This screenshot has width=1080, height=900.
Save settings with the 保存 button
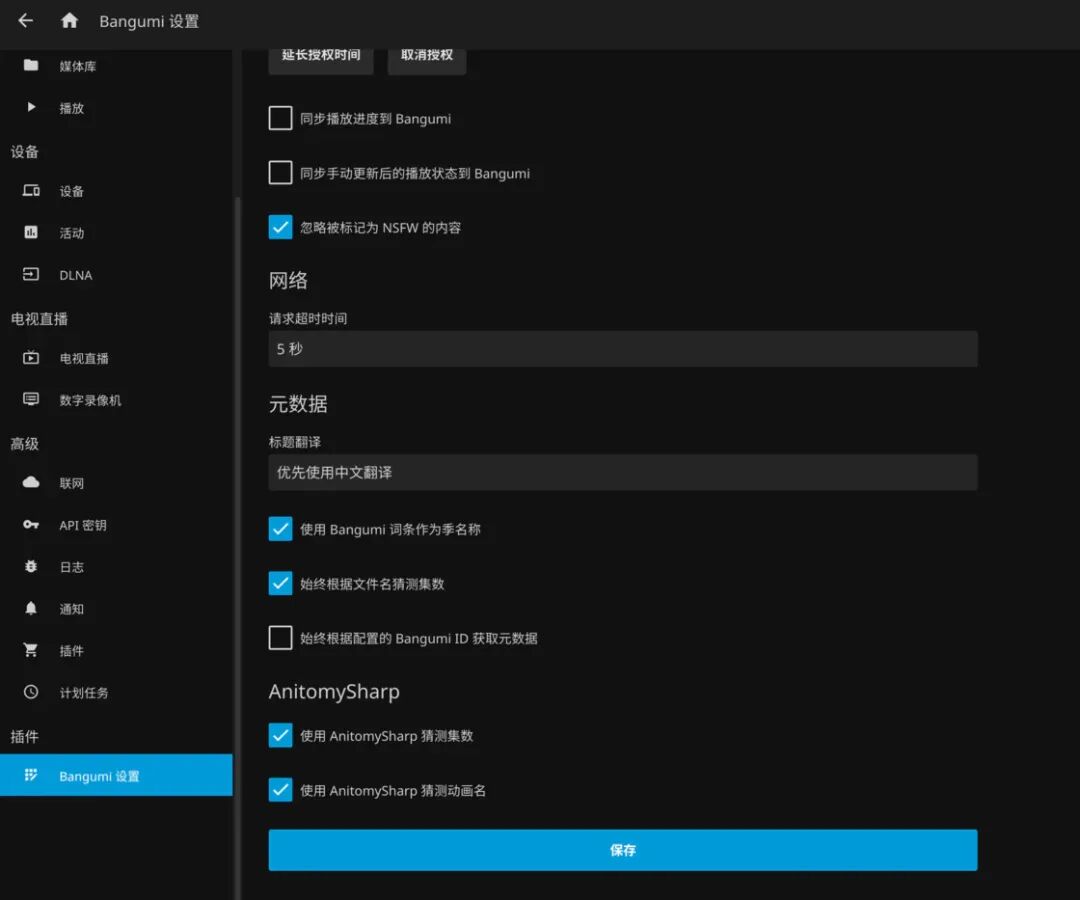click(x=623, y=850)
